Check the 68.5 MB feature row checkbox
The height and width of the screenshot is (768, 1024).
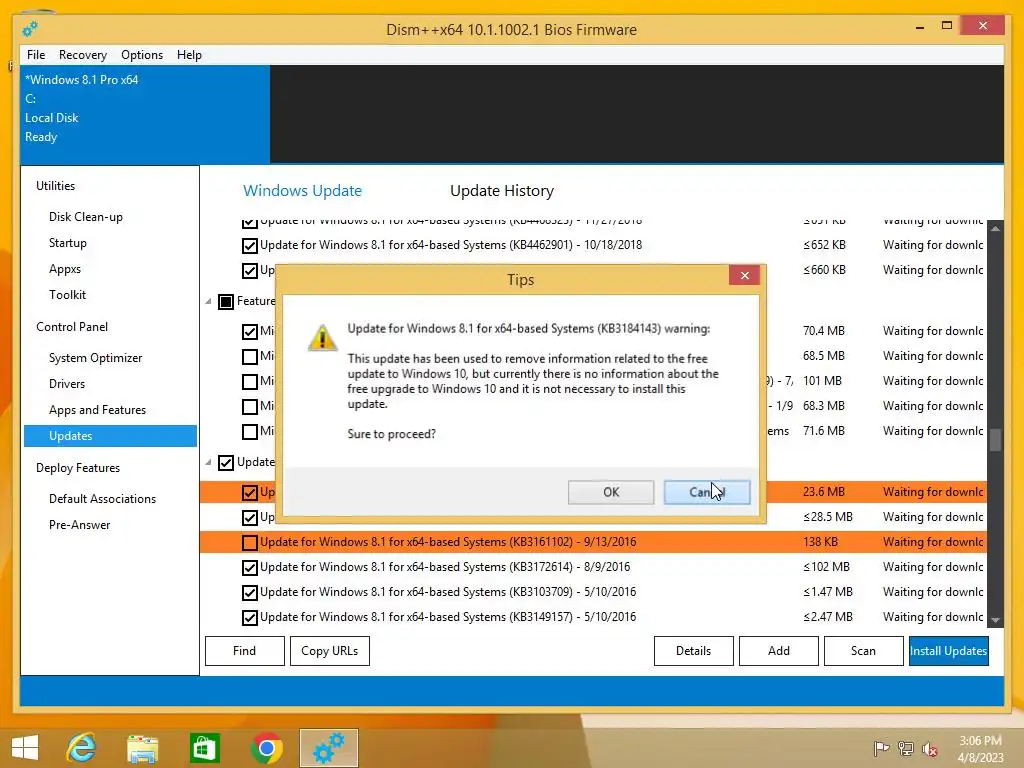coord(249,357)
